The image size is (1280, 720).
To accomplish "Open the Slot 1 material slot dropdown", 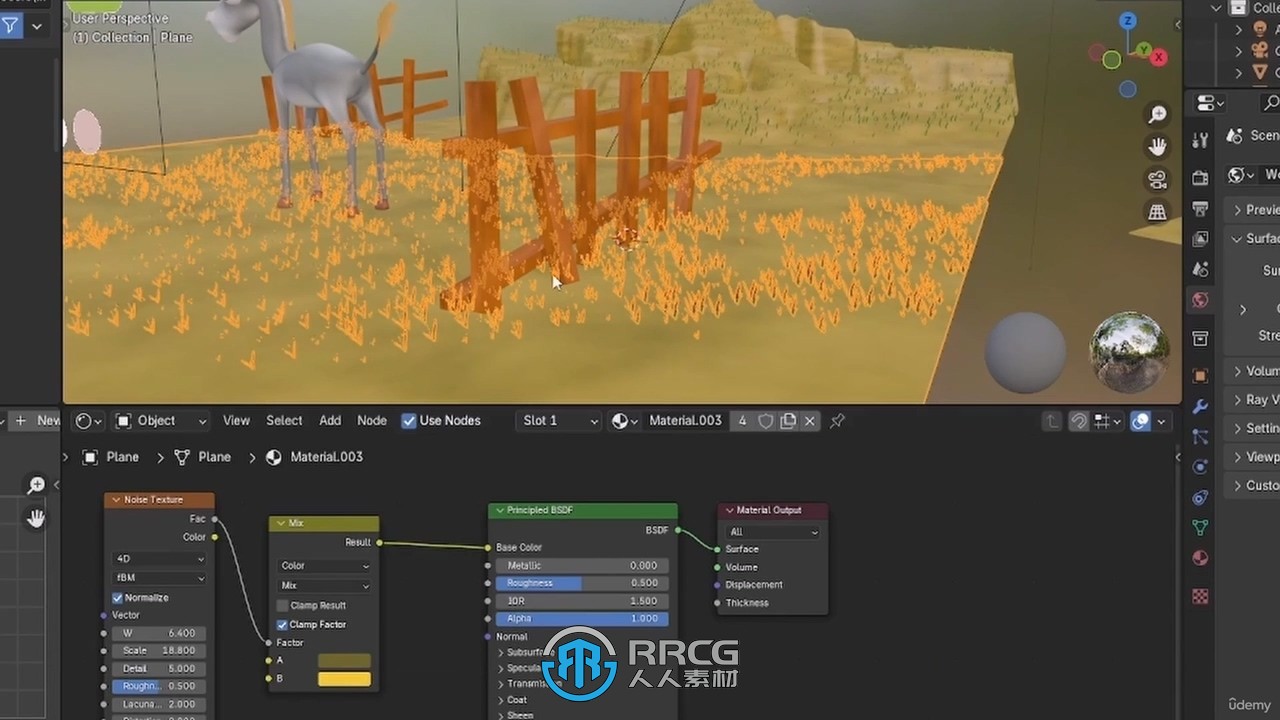I will tap(558, 421).
